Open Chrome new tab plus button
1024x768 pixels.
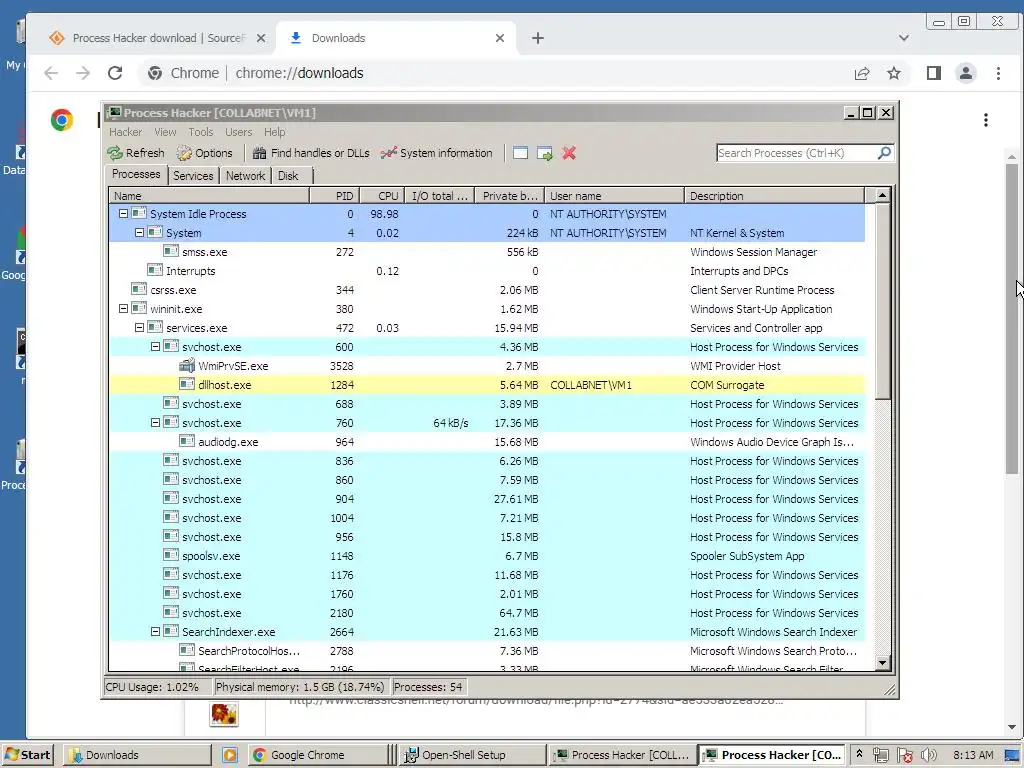[537, 38]
